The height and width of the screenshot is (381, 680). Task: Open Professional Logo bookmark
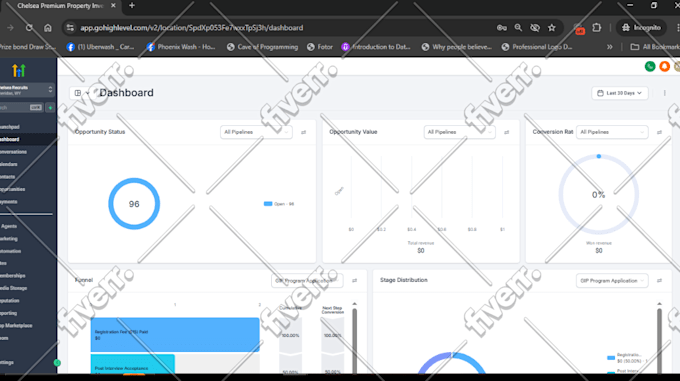pos(537,47)
